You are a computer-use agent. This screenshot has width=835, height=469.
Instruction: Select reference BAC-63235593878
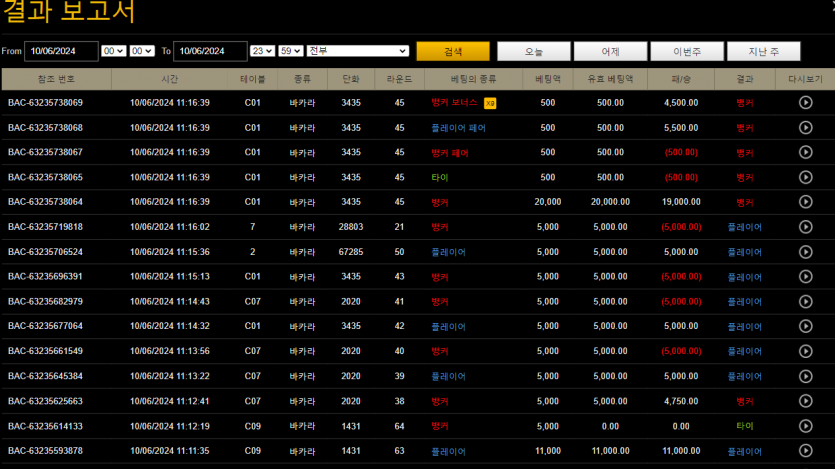(x=45, y=451)
